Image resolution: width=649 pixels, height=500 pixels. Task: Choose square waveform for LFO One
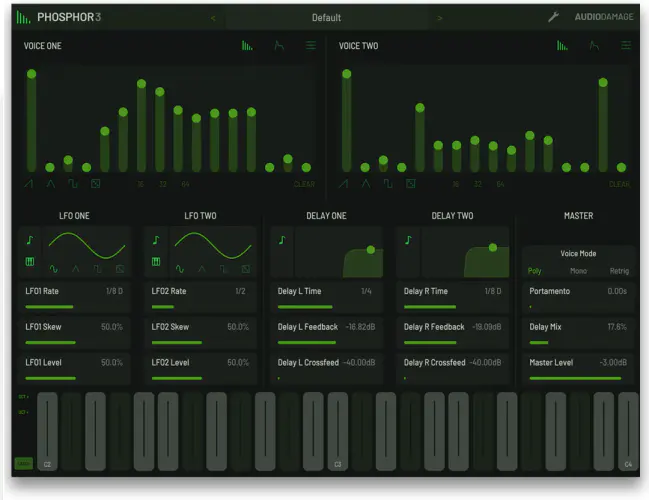click(x=98, y=269)
